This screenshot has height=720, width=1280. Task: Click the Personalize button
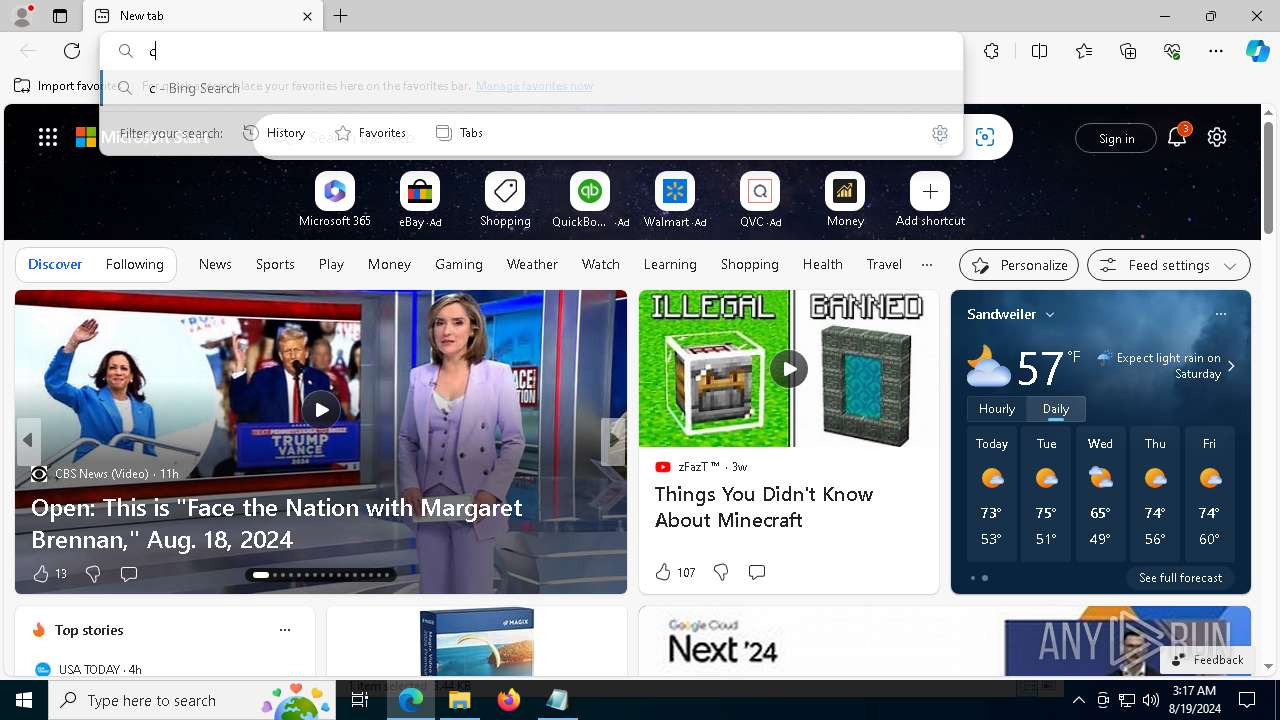(x=1019, y=265)
